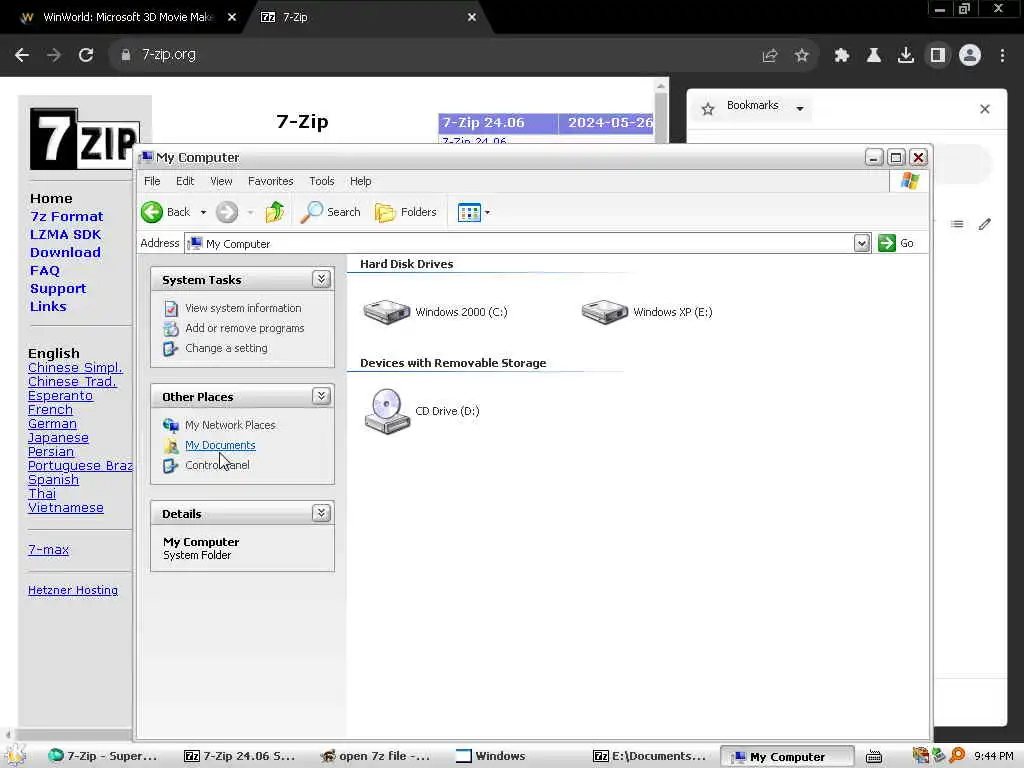The image size is (1024, 768).
Task: Open the FAQ link on 7-Zip site
Action: (44, 270)
